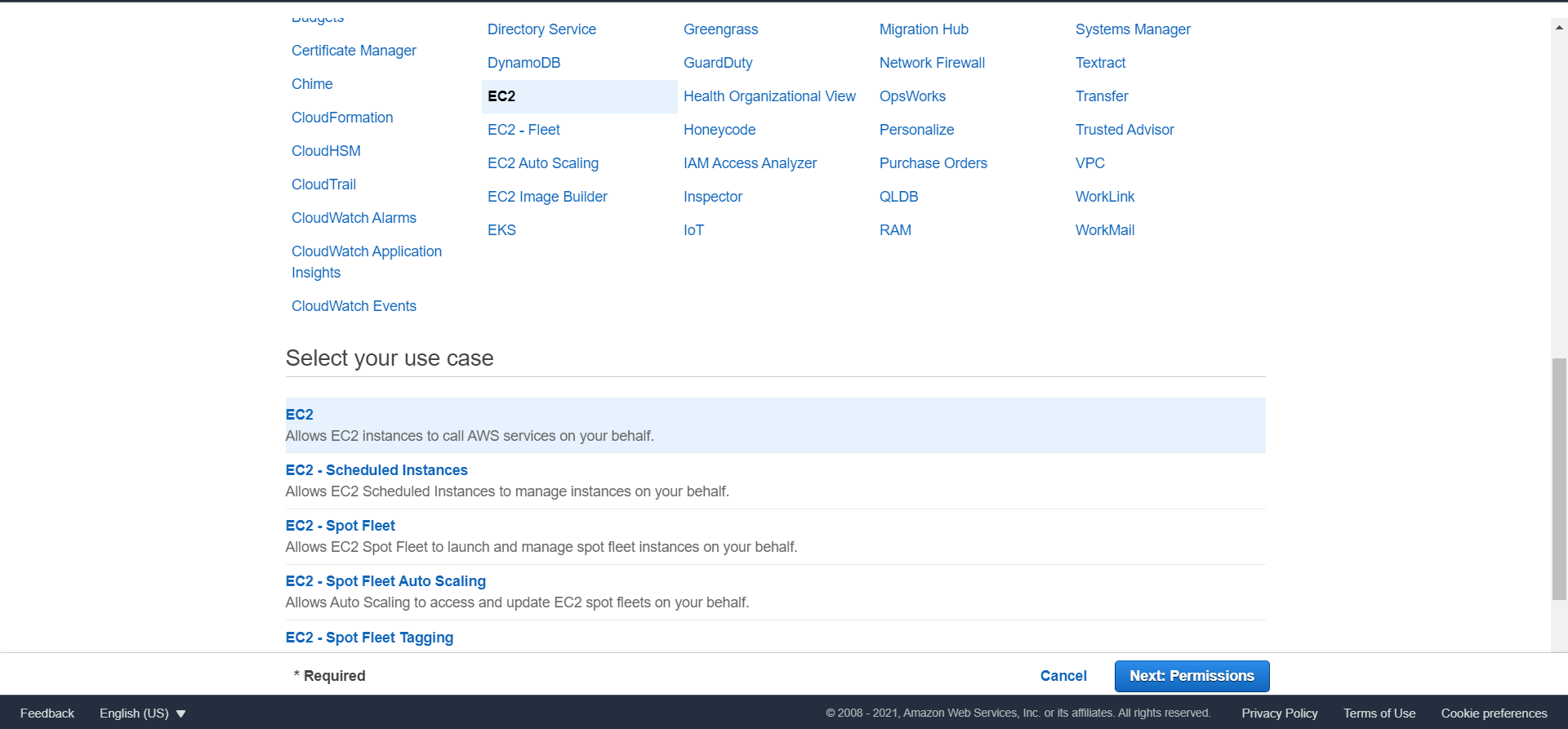
Task: Select the QLDB service
Action: click(x=898, y=197)
